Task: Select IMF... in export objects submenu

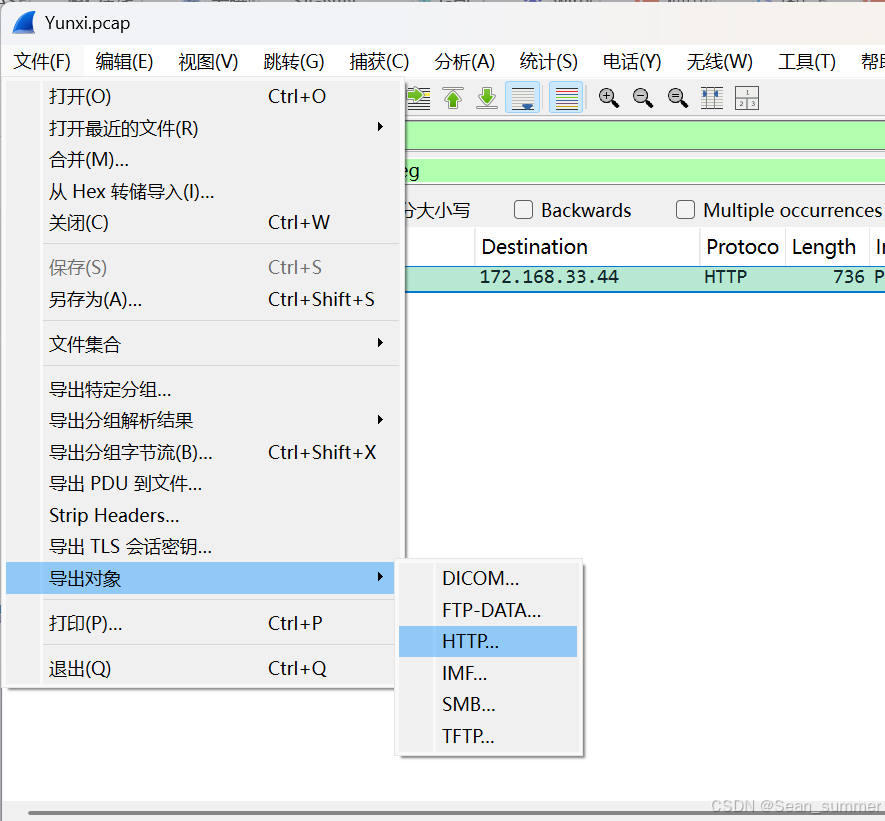Action: (488, 673)
